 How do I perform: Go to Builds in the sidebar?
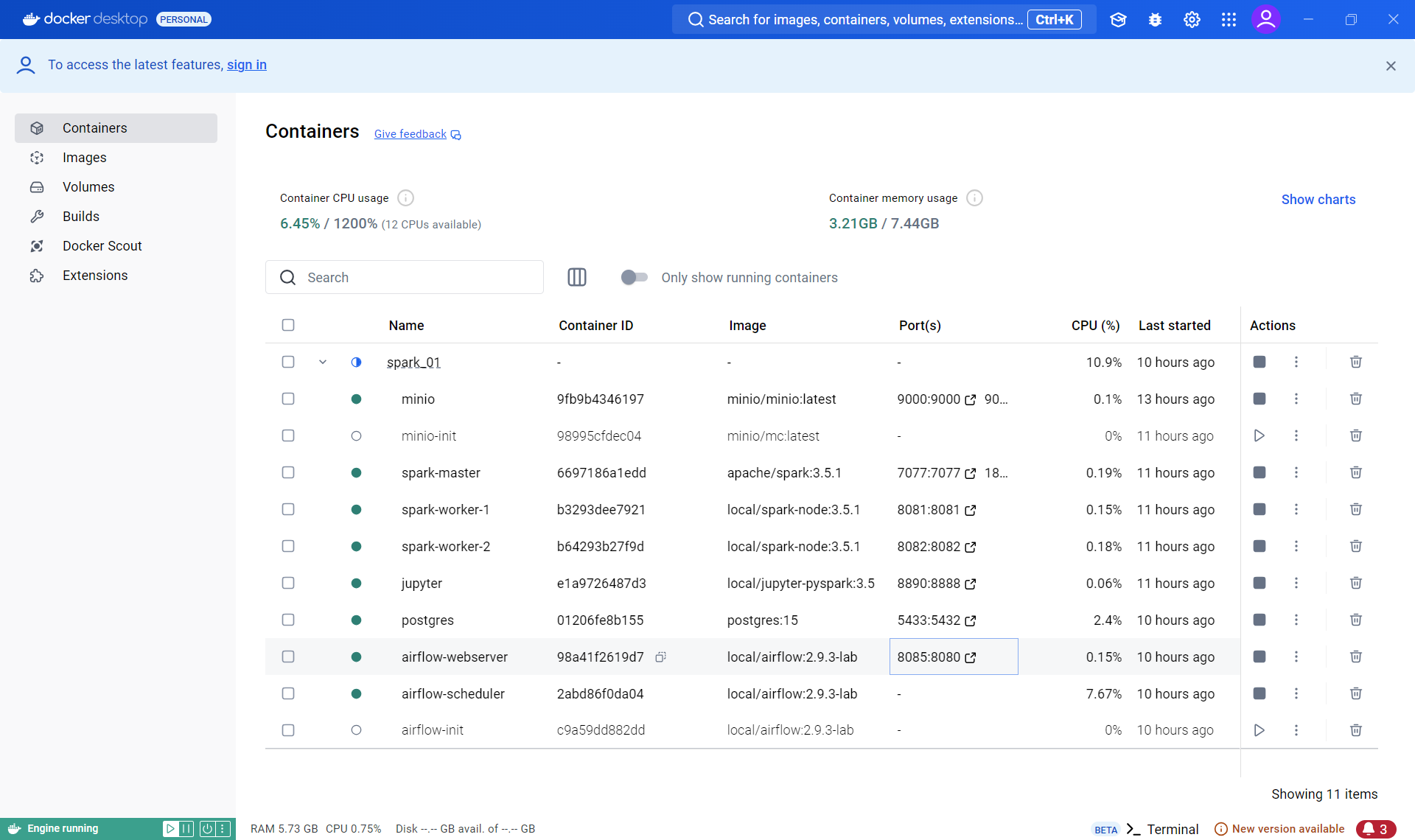[x=116, y=217]
